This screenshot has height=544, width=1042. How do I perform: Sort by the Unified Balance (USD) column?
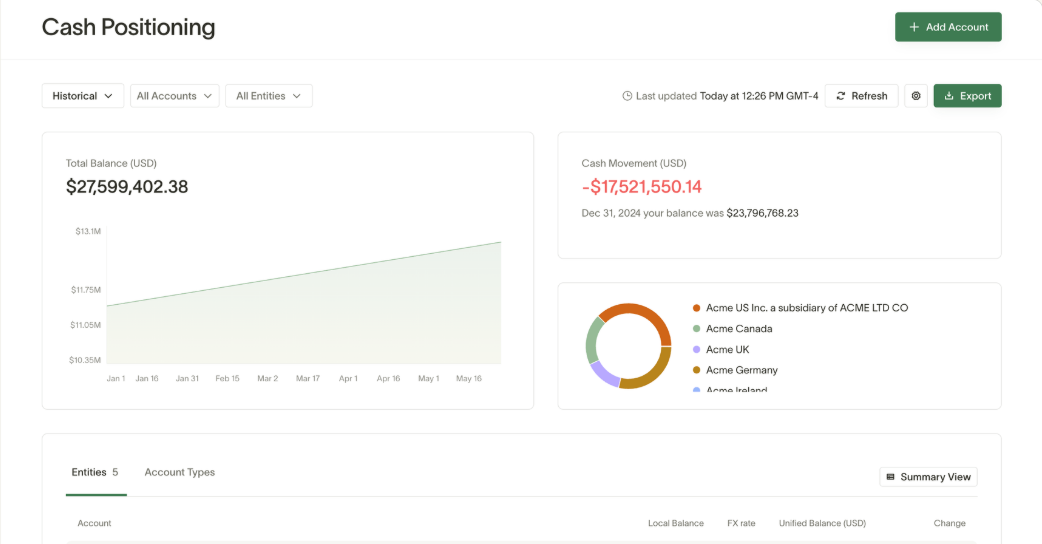tap(822, 523)
